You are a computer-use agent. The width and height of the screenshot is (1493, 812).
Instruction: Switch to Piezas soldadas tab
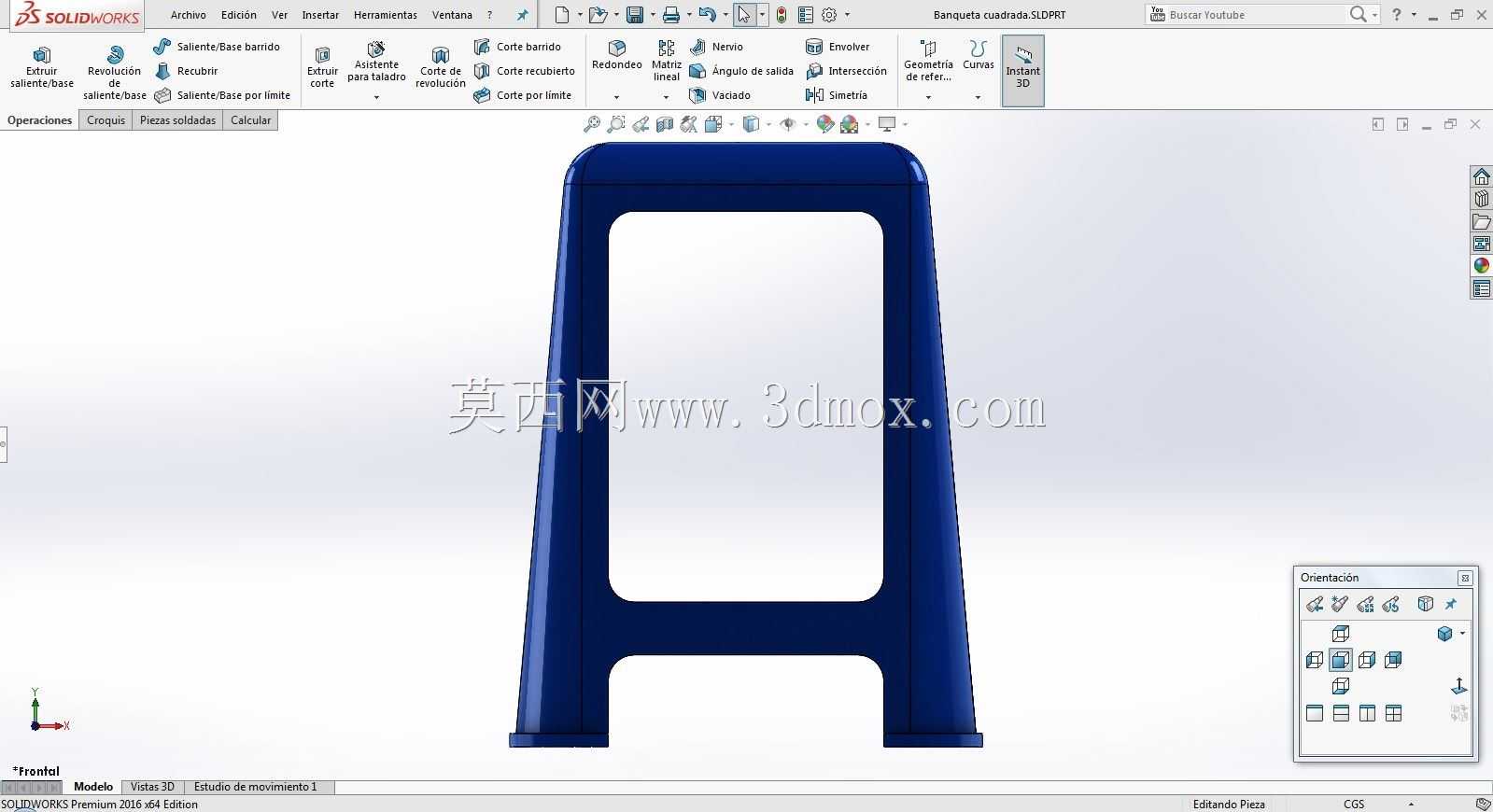177,120
